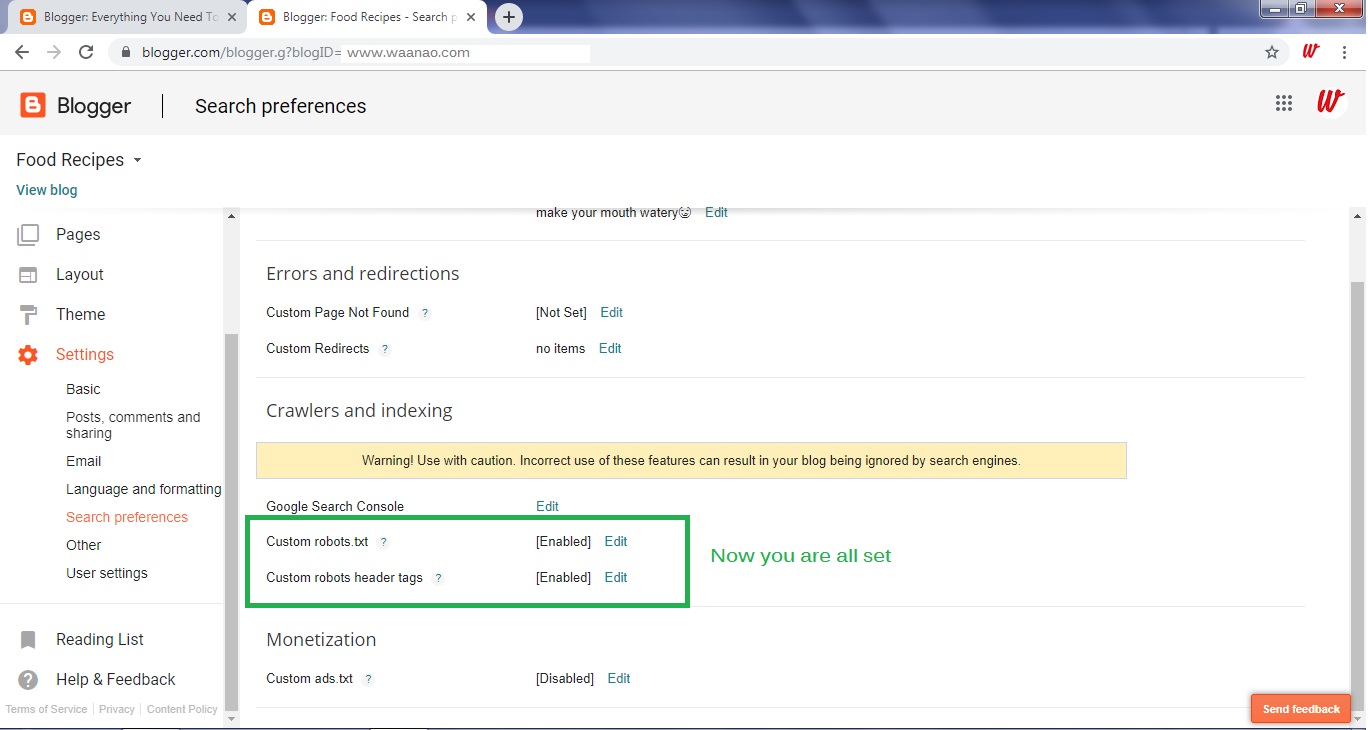Click the main page scrollbar up arrow
The height and width of the screenshot is (730, 1368).
tap(1357, 215)
